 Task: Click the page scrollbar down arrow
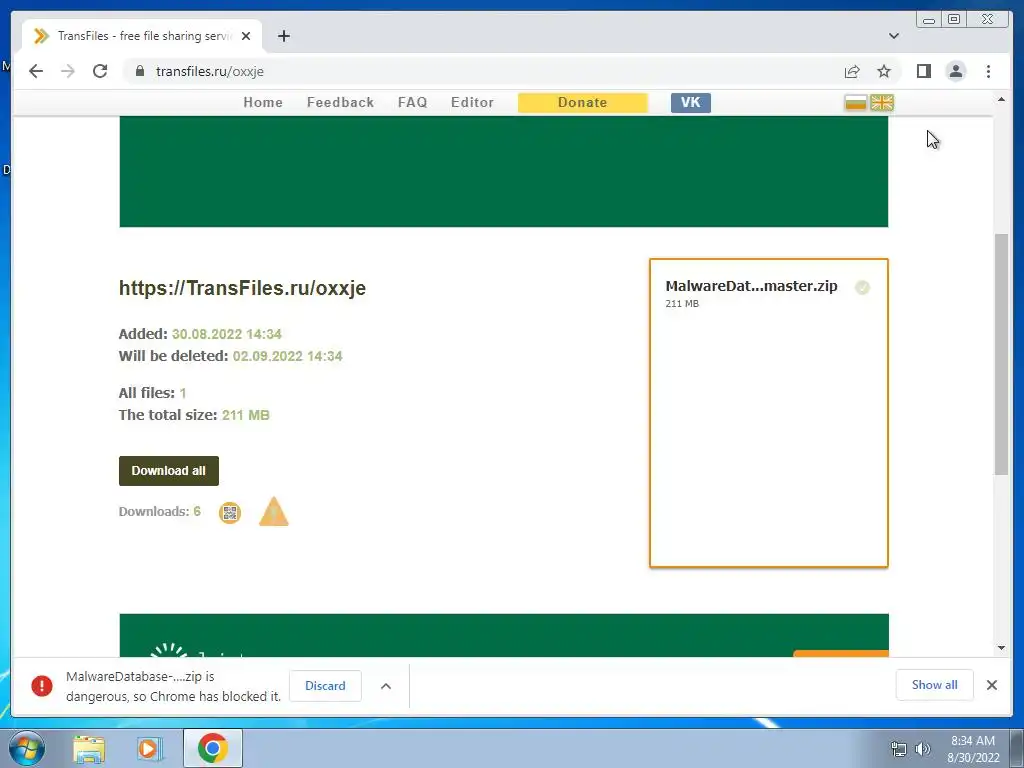[1001, 648]
